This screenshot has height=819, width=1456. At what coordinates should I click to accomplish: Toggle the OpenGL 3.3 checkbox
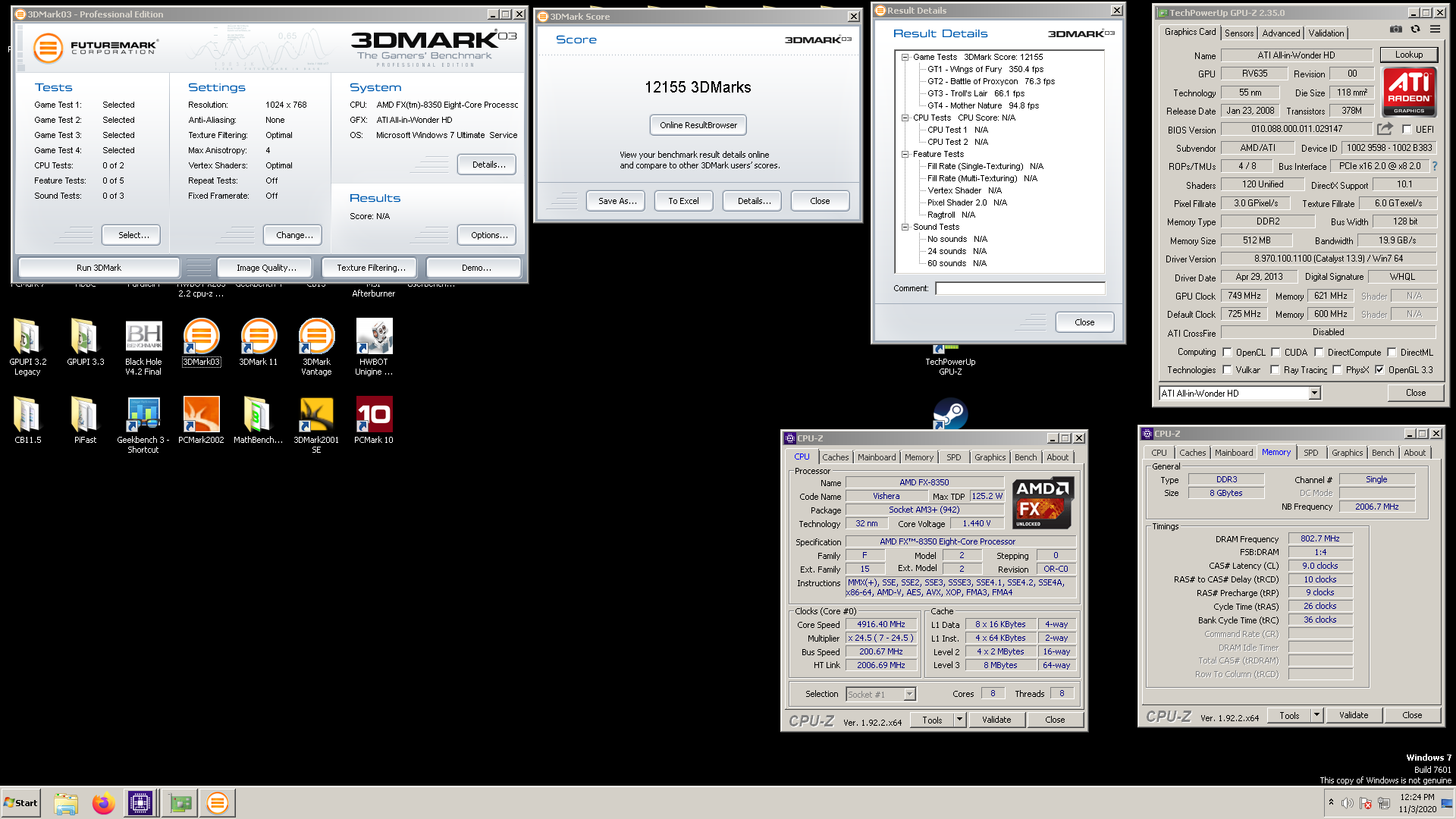pos(1380,370)
